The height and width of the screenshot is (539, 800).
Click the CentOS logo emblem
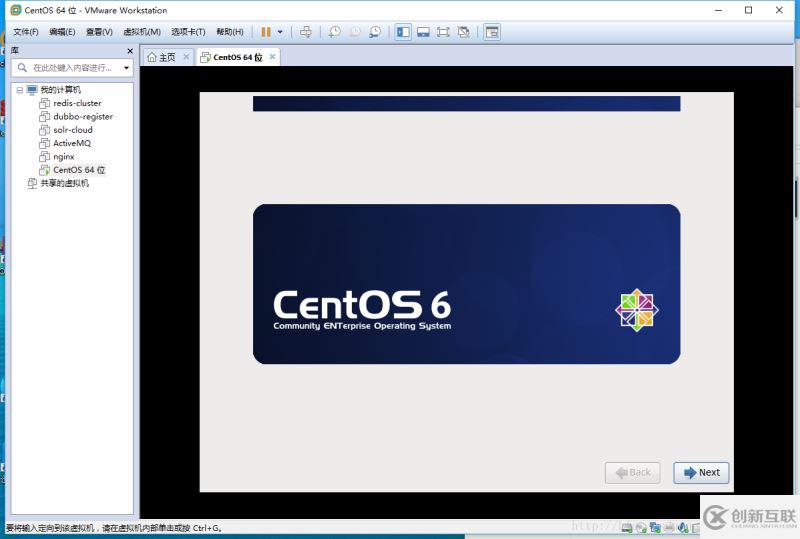[637, 310]
